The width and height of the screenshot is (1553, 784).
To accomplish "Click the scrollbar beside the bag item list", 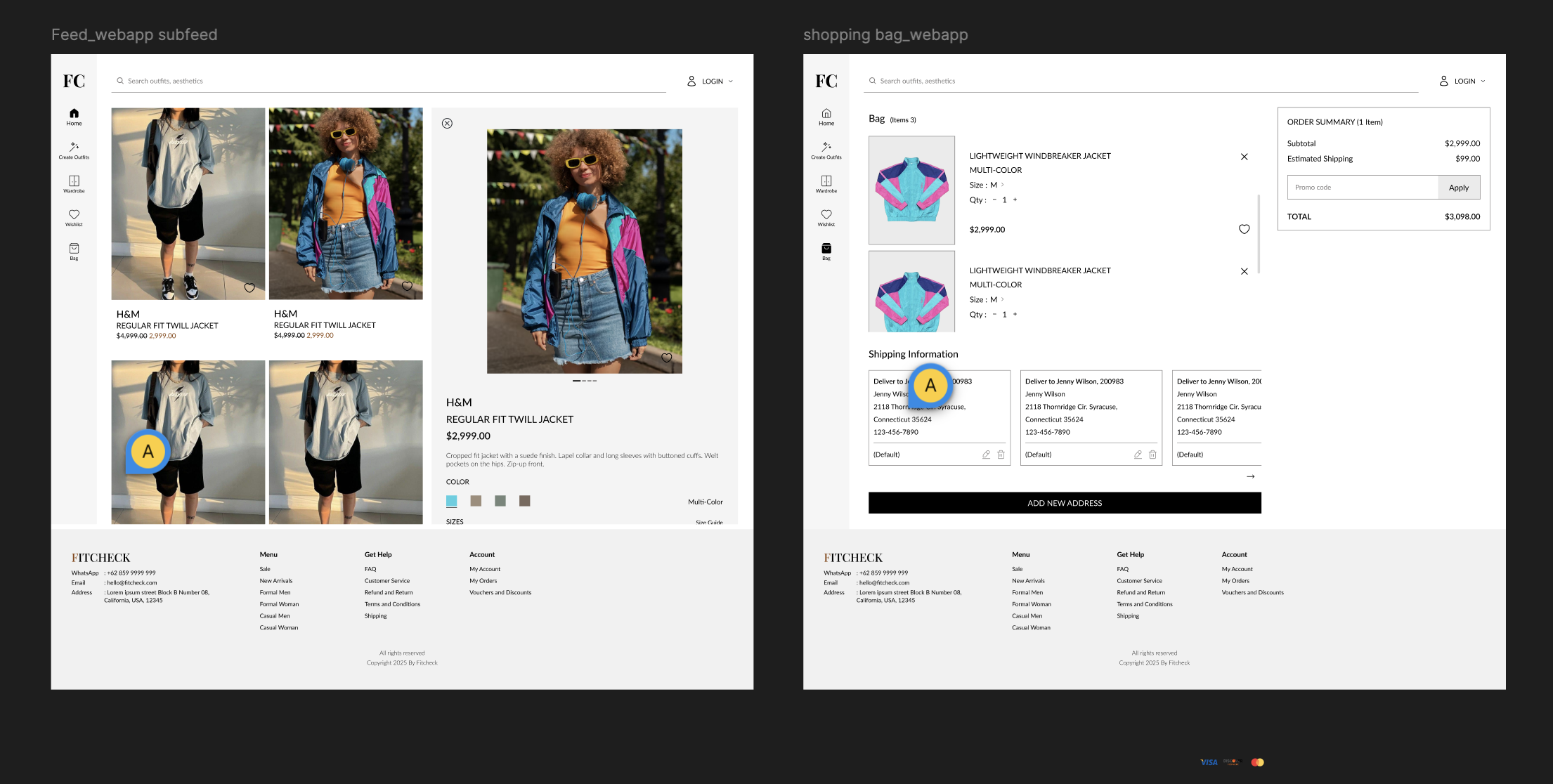I will pyautogui.click(x=1258, y=234).
